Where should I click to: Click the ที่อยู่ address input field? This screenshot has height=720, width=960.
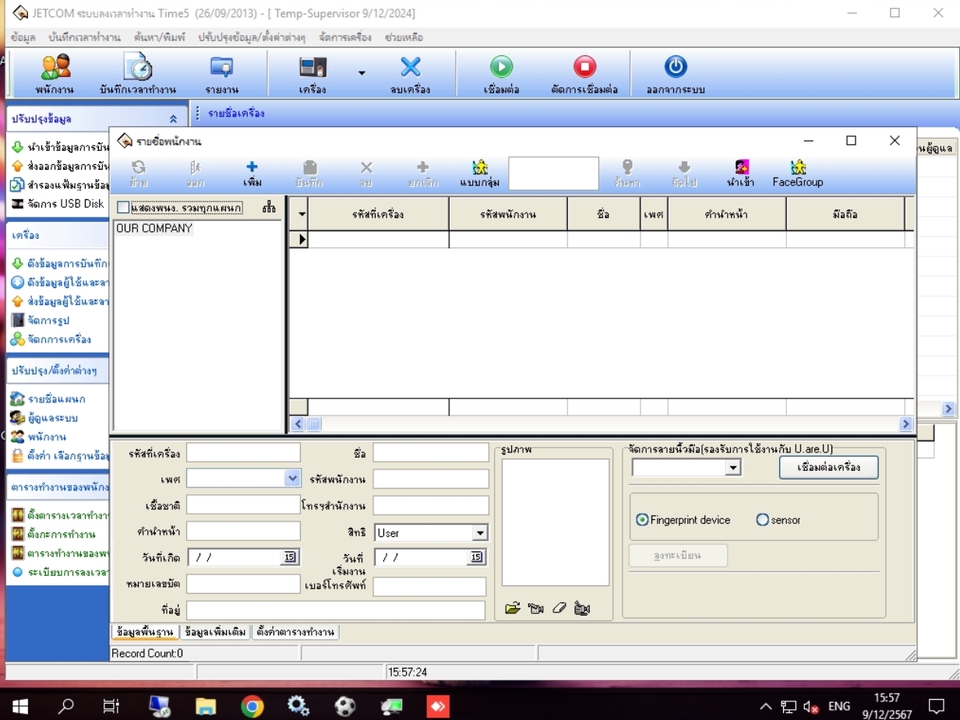(x=336, y=610)
